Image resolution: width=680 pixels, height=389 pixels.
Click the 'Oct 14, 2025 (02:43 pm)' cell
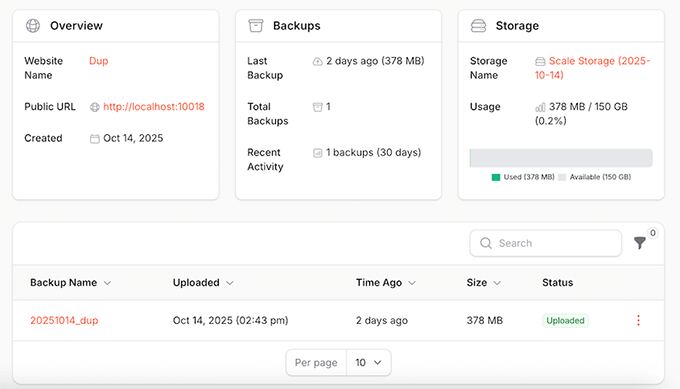coord(230,320)
